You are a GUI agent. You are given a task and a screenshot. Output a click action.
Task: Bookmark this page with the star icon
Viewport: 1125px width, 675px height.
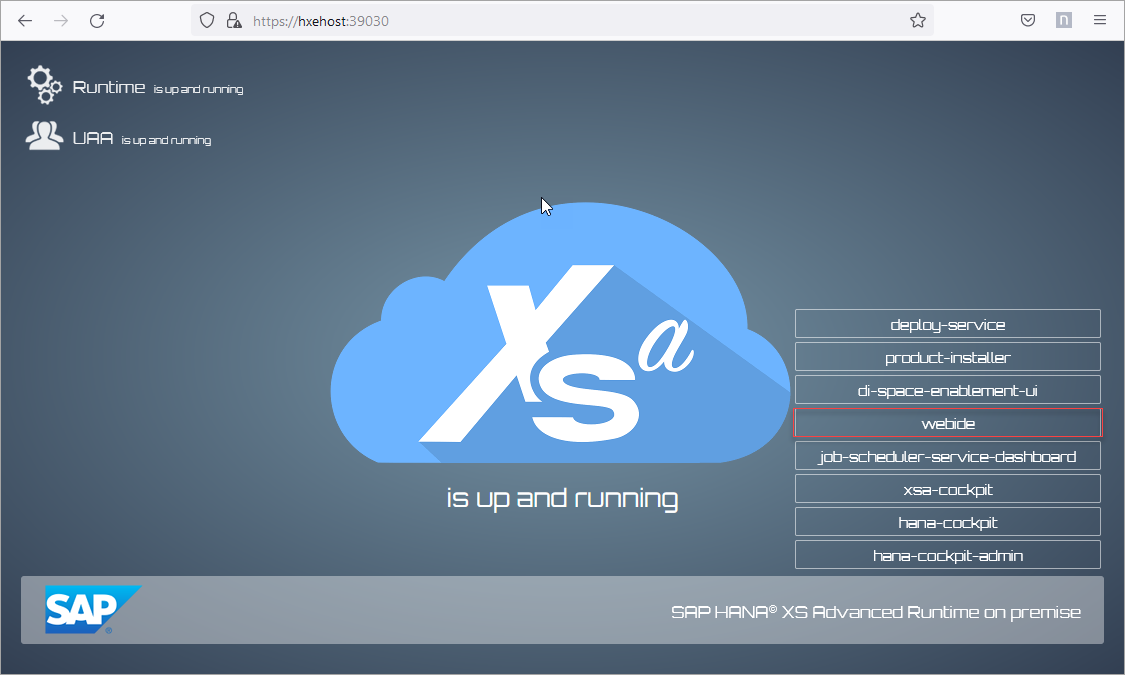coord(918,21)
